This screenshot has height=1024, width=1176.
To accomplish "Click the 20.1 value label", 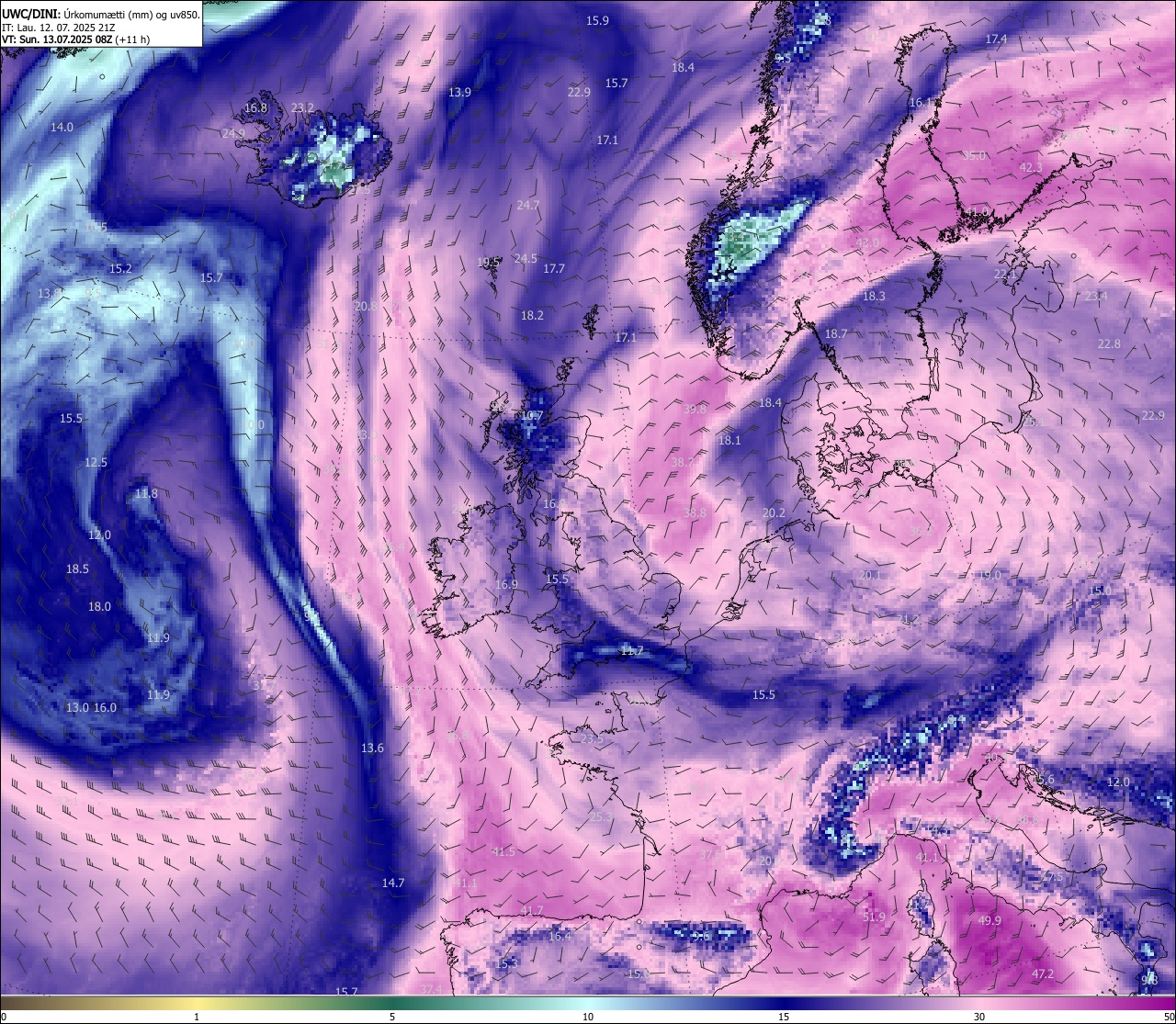I will tap(870, 576).
